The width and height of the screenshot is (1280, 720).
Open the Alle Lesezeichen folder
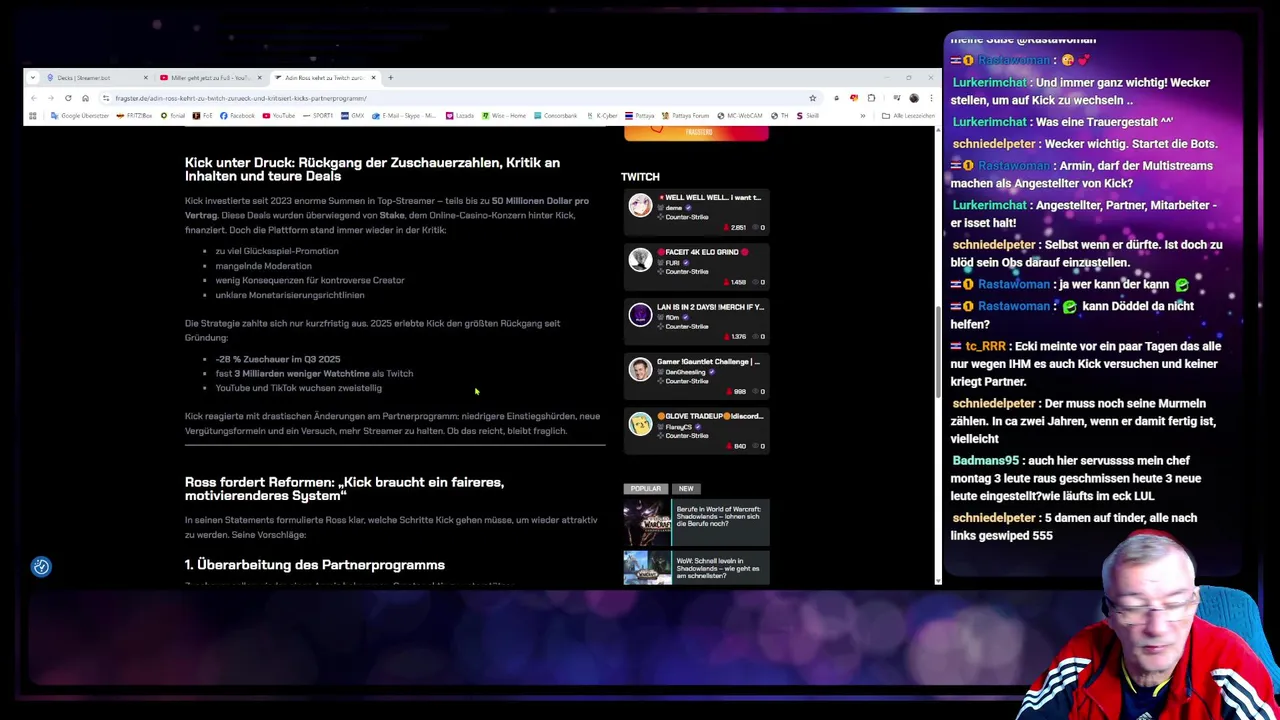(908, 116)
